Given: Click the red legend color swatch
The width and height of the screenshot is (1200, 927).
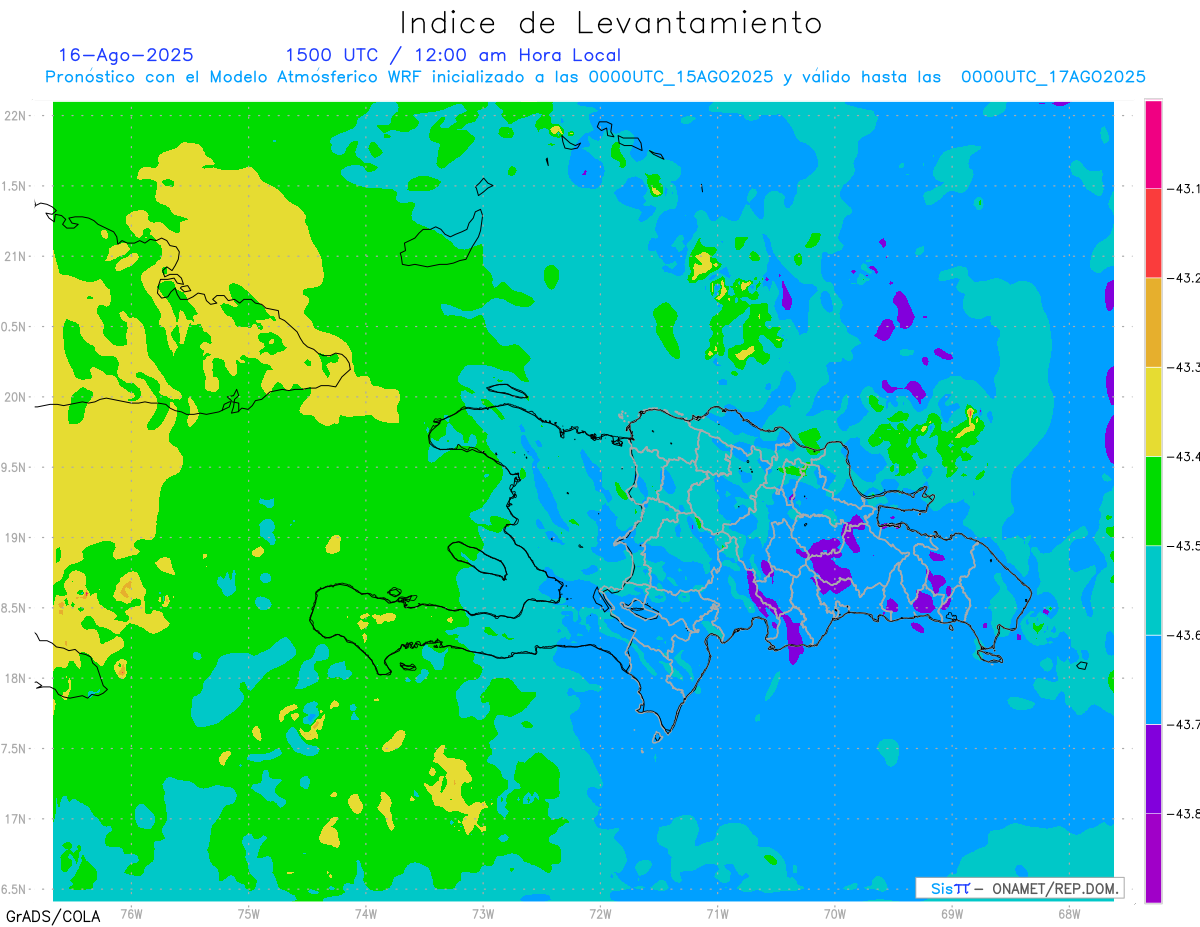Looking at the screenshot, I should pos(1153,233).
